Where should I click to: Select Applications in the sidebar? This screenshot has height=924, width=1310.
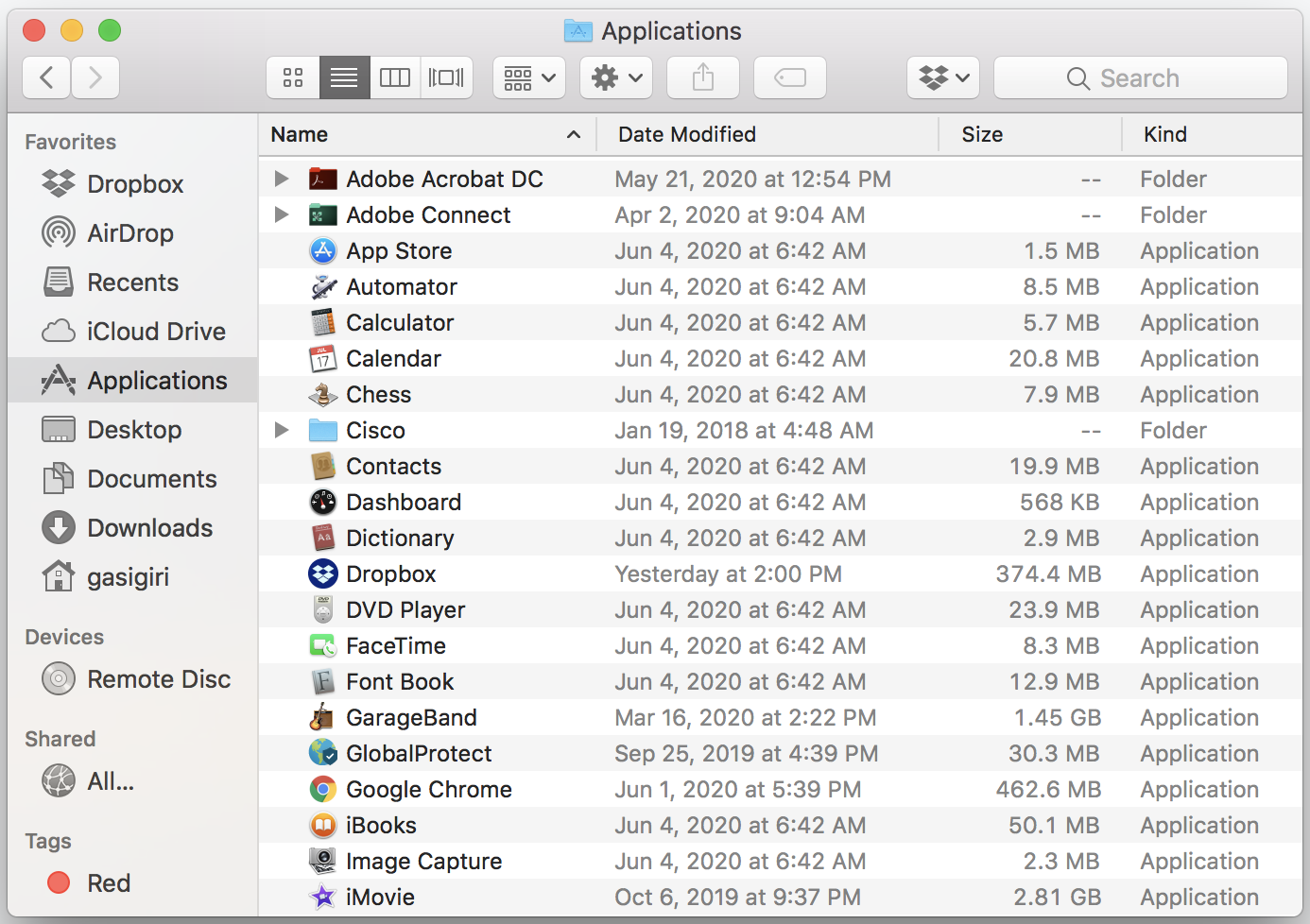[132, 381]
